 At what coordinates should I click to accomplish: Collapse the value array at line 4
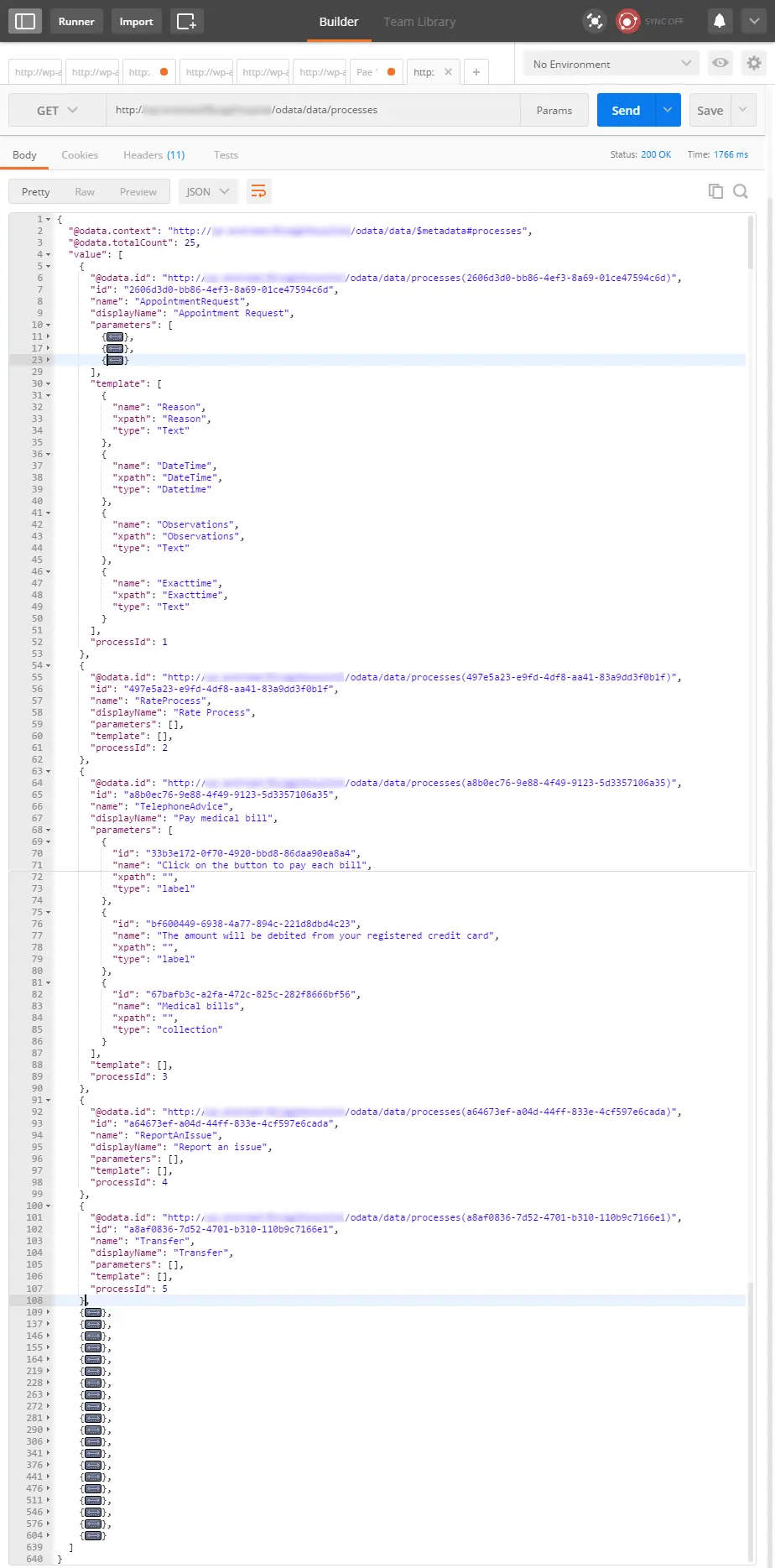[x=48, y=254]
